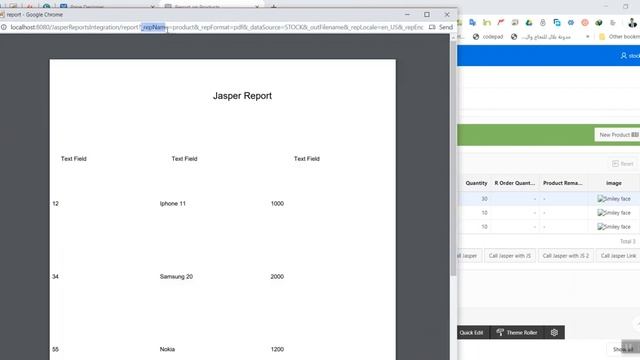Click the Jasper Report title in PDF

tap(242, 96)
